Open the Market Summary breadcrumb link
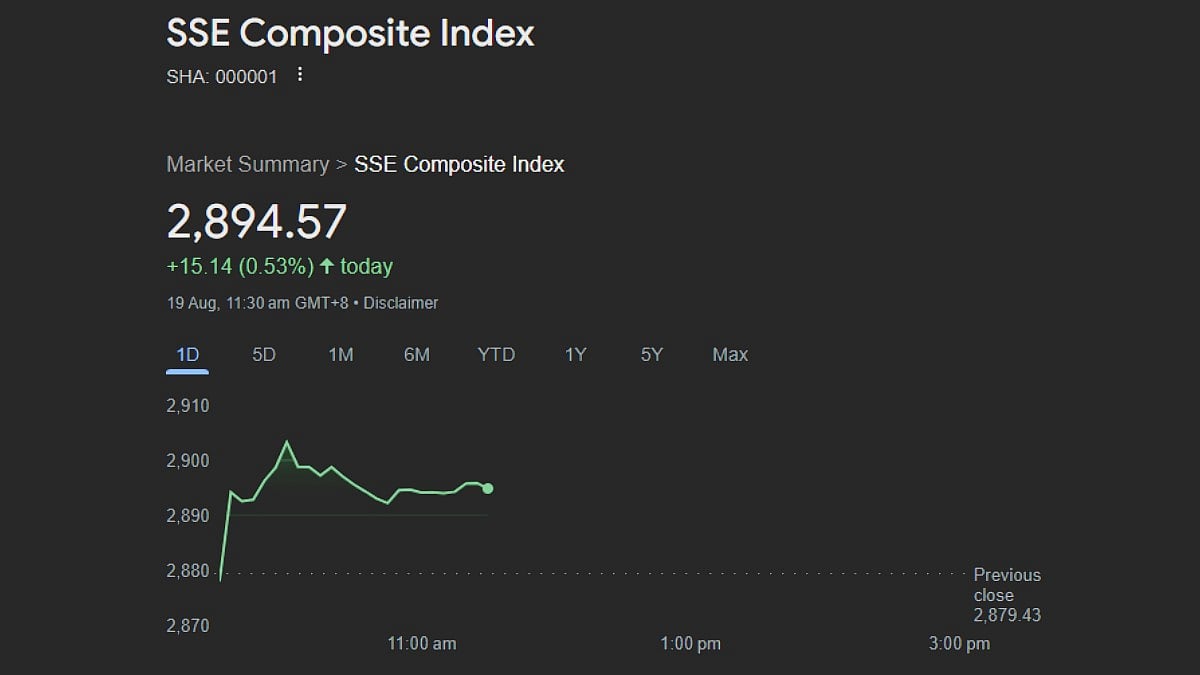Viewport: 1200px width, 675px height. click(x=247, y=164)
